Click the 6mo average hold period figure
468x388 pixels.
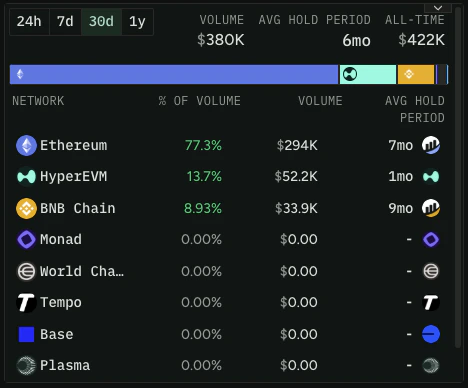tap(356, 41)
